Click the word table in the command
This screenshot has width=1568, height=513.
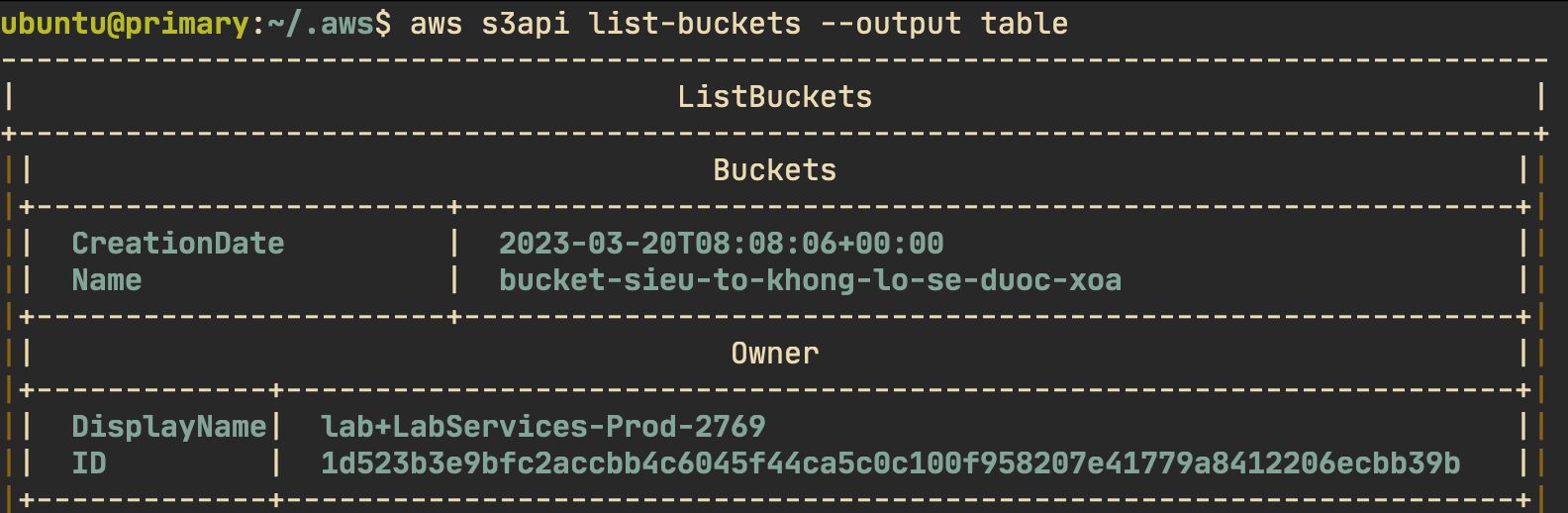[x=1025, y=24]
